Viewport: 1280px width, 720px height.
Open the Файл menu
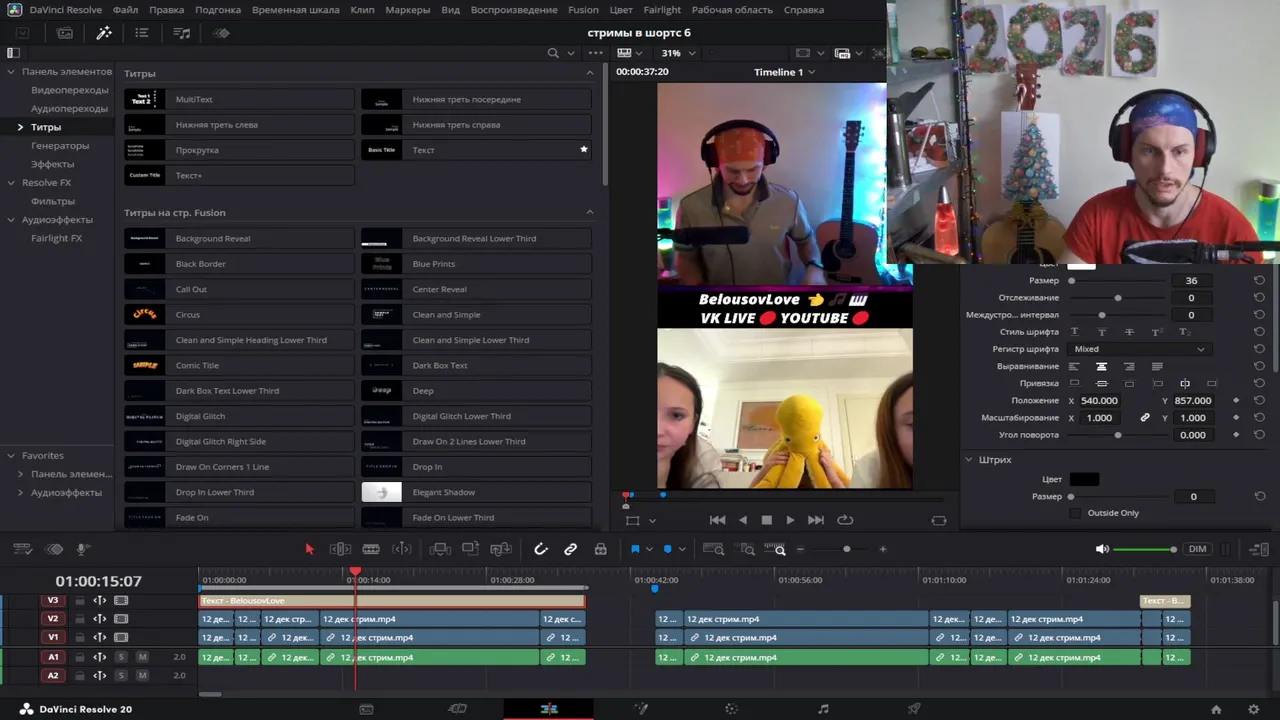coord(126,9)
